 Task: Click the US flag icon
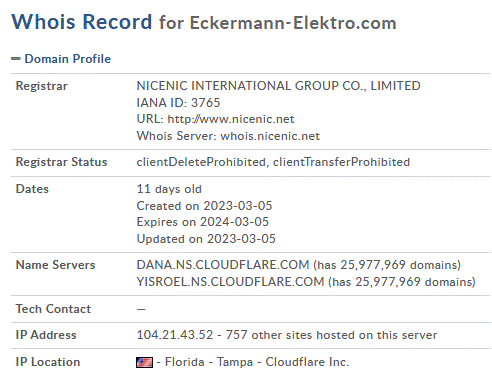145,362
